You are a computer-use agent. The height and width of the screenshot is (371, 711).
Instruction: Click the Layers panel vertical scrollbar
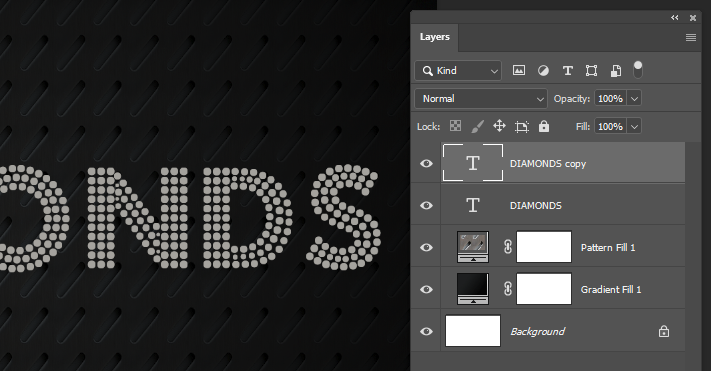pyautogui.click(x=693, y=256)
